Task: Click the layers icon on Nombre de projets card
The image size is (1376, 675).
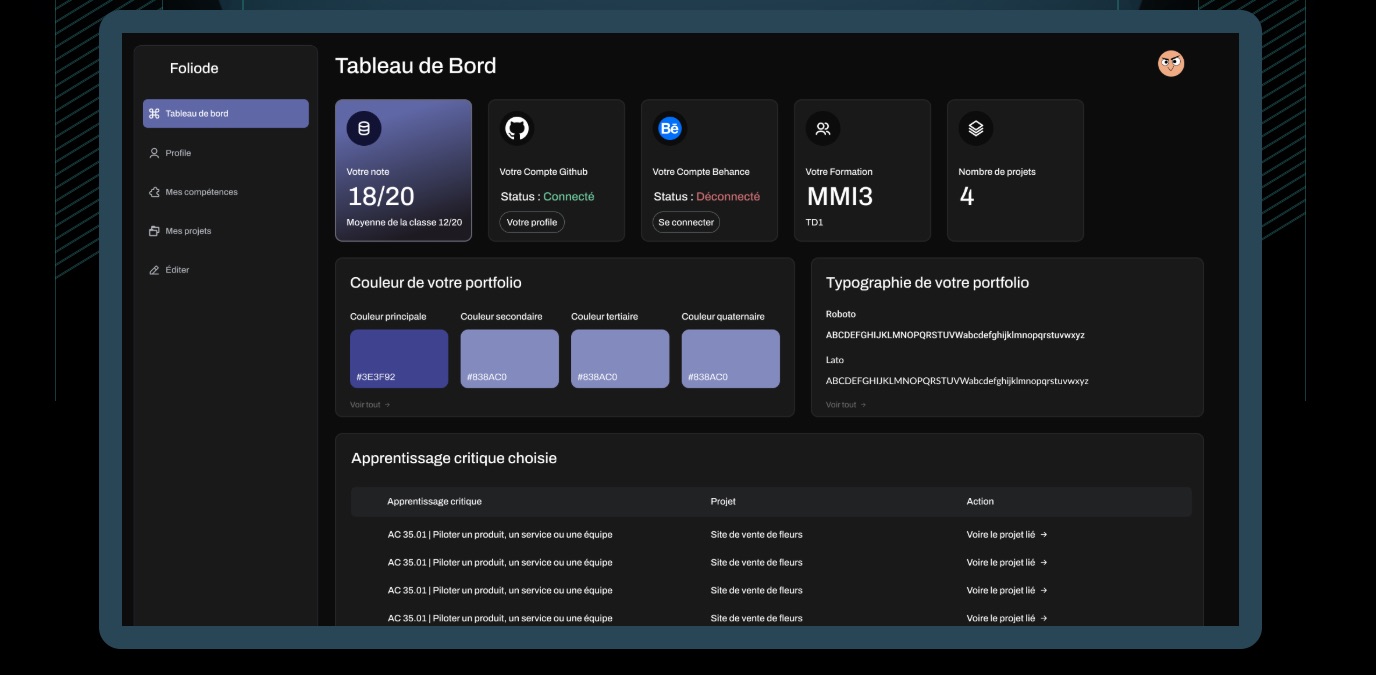Action: click(x=975, y=129)
